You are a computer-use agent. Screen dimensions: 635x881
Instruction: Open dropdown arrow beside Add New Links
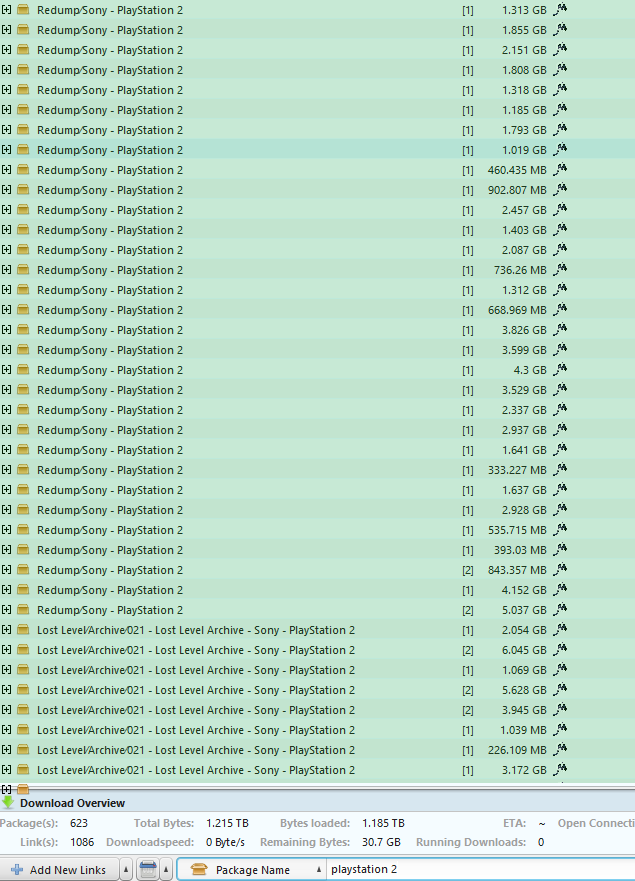[126, 869]
